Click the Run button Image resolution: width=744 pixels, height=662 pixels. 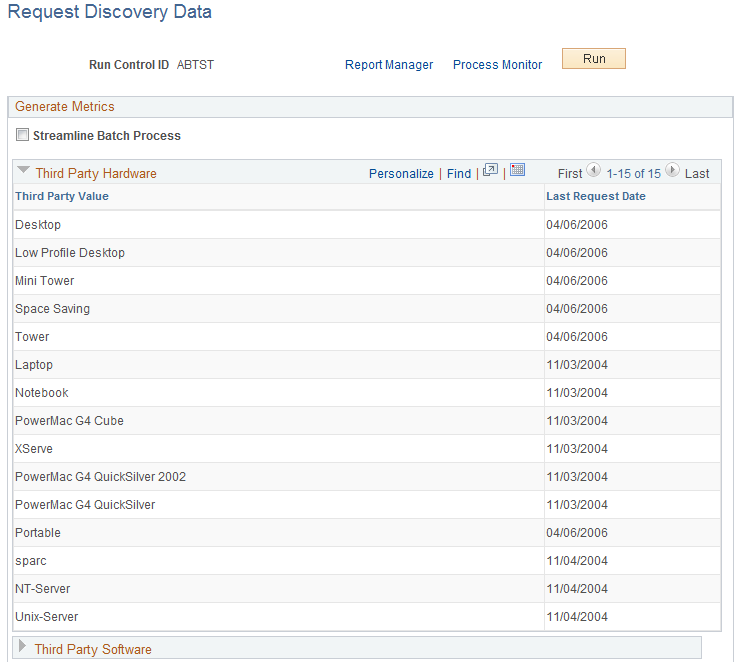pyautogui.click(x=594, y=59)
